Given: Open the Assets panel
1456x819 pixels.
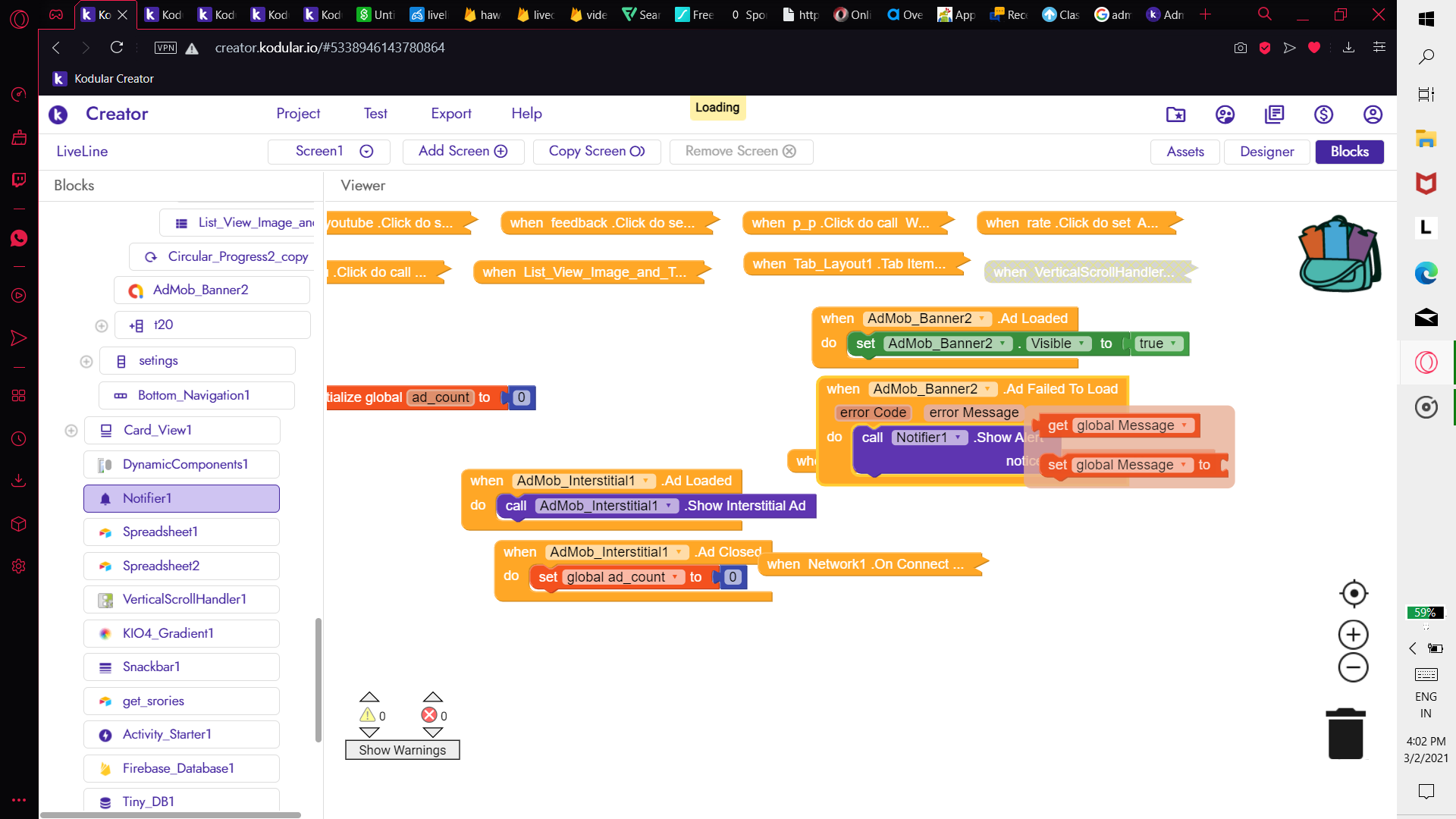Looking at the screenshot, I should [x=1185, y=152].
